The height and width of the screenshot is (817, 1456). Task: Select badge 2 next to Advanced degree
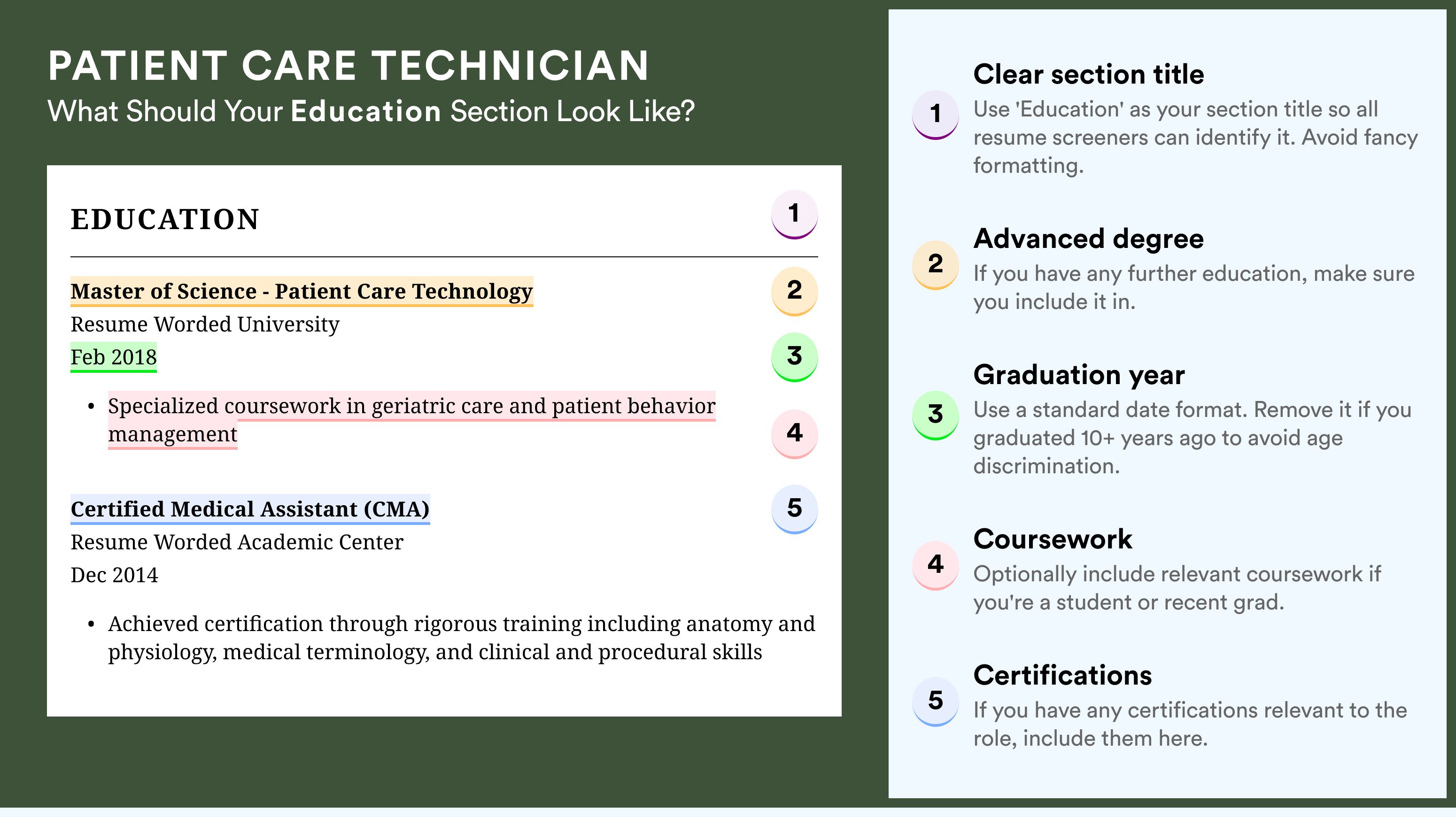[936, 265]
